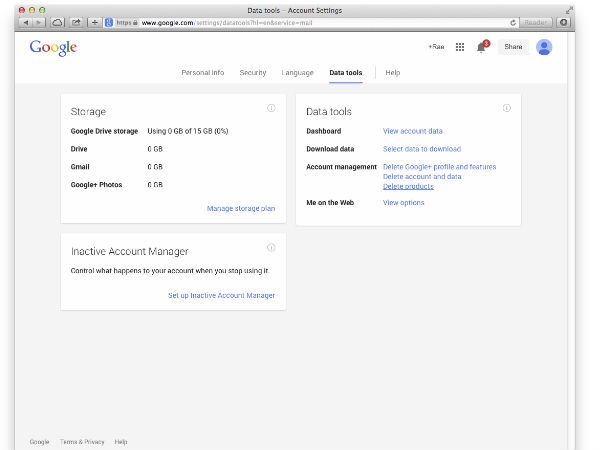
Task: Click the Google Drive storage usage text
Action: (188, 131)
